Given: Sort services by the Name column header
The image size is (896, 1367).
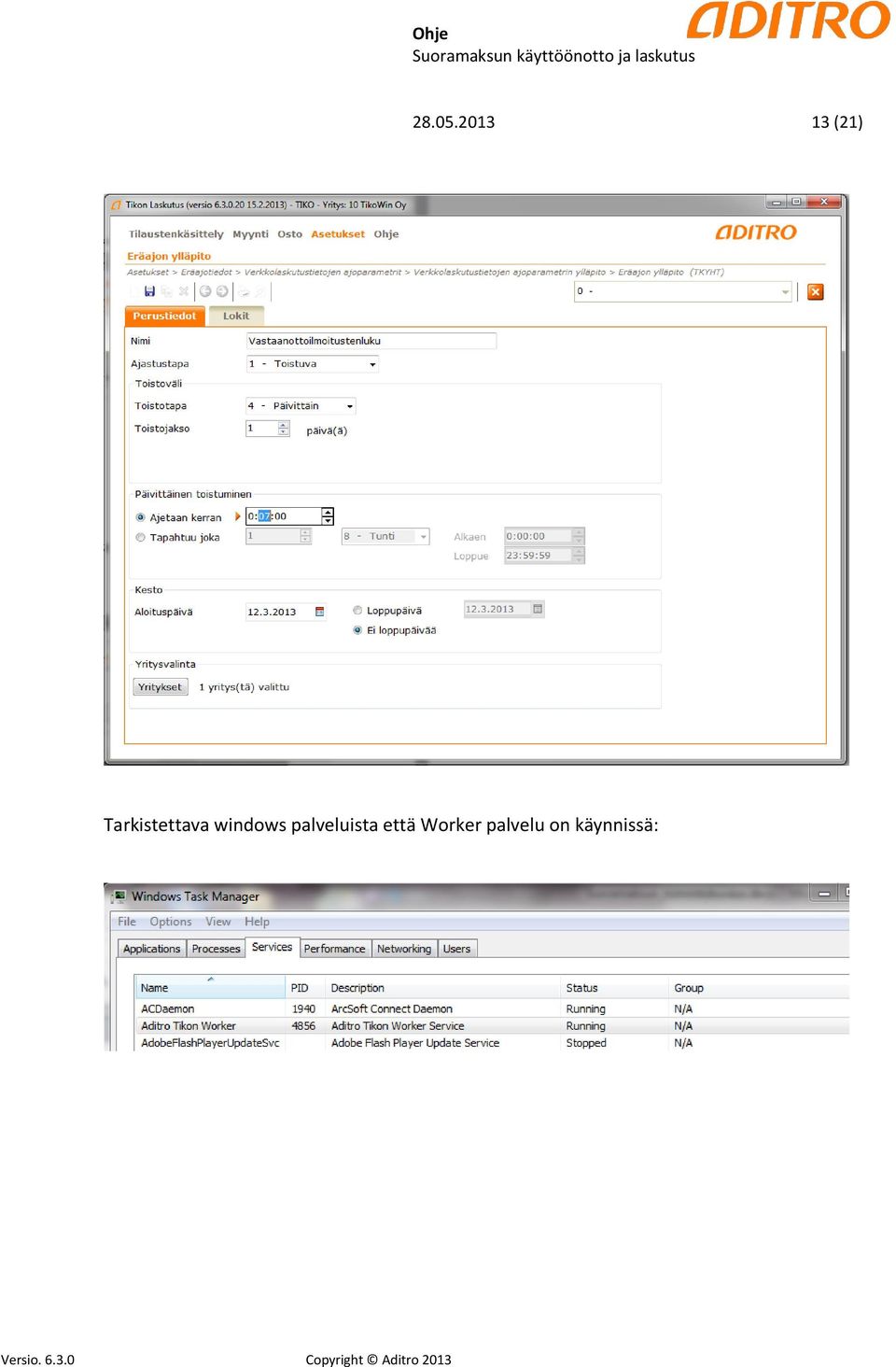Looking at the screenshot, I should click(210, 988).
